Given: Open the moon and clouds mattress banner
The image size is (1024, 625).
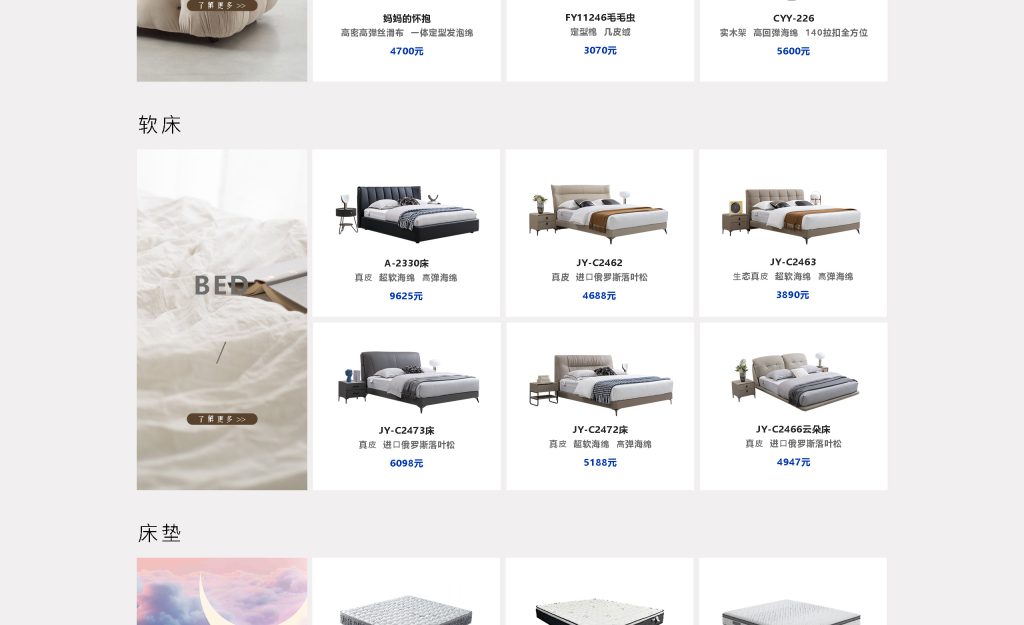Looking at the screenshot, I should click(x=222, y=591).
